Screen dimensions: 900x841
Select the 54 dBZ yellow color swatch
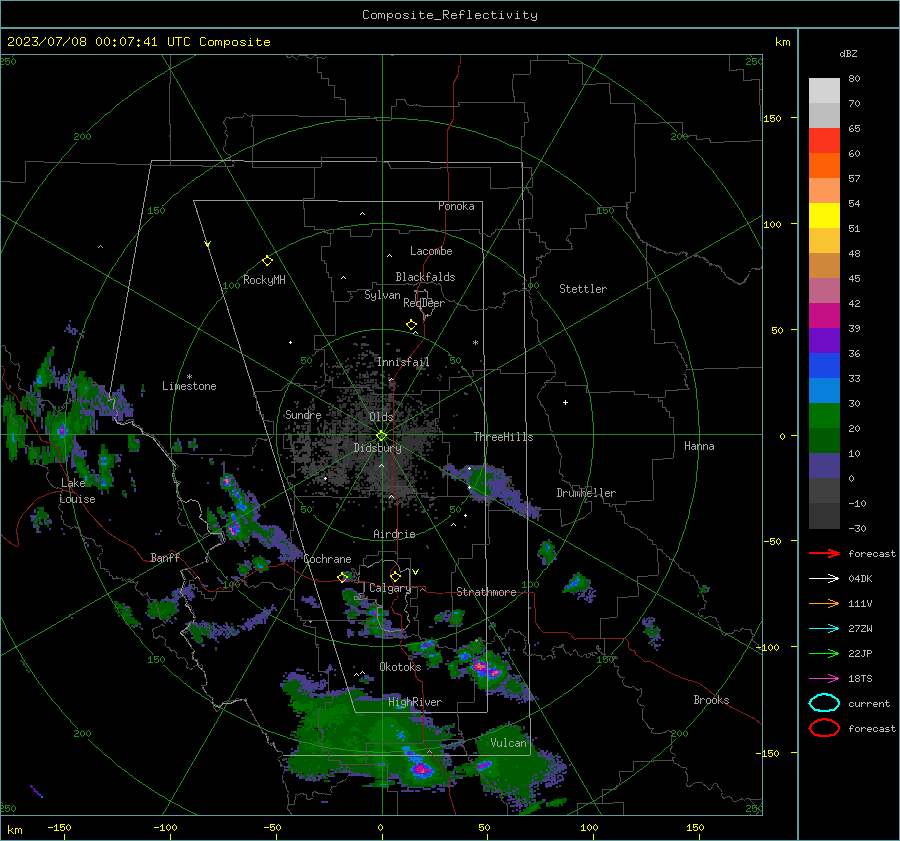pyautogui.click(x=824, y=215)
